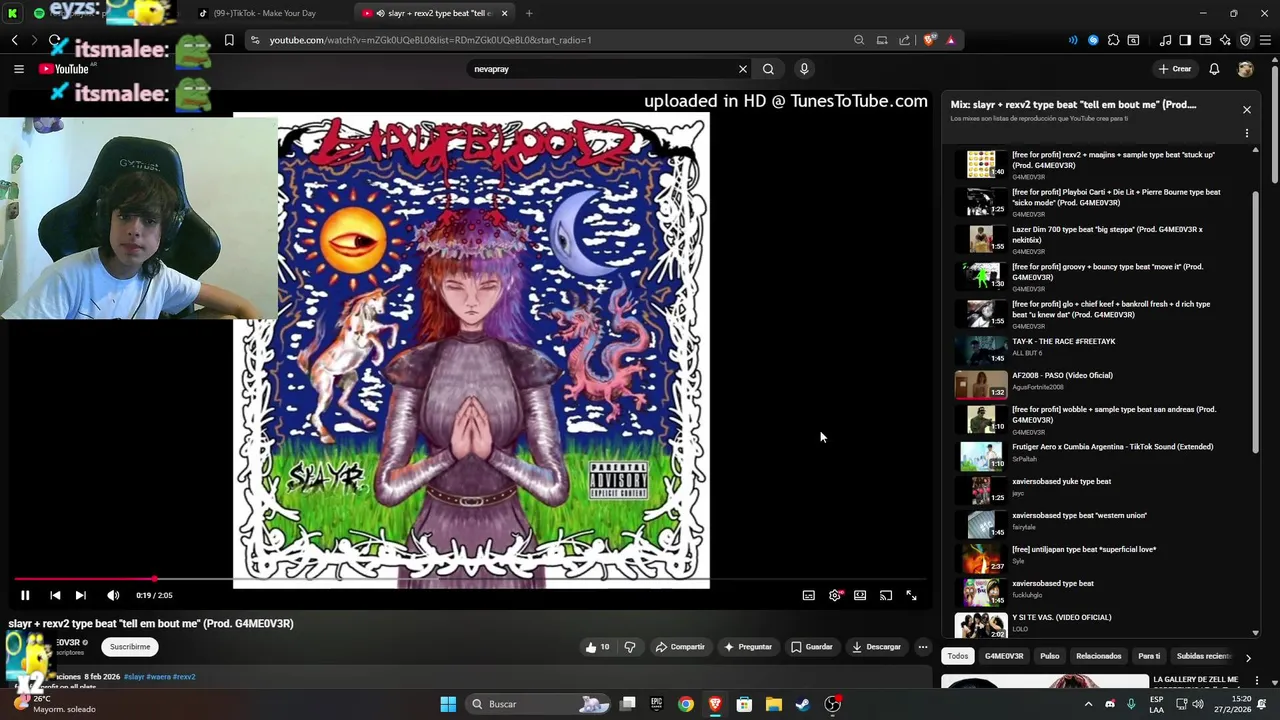Click the Preguntar button
The height and width of the screenshot is (720, 1280).
[x=748, y=647]
